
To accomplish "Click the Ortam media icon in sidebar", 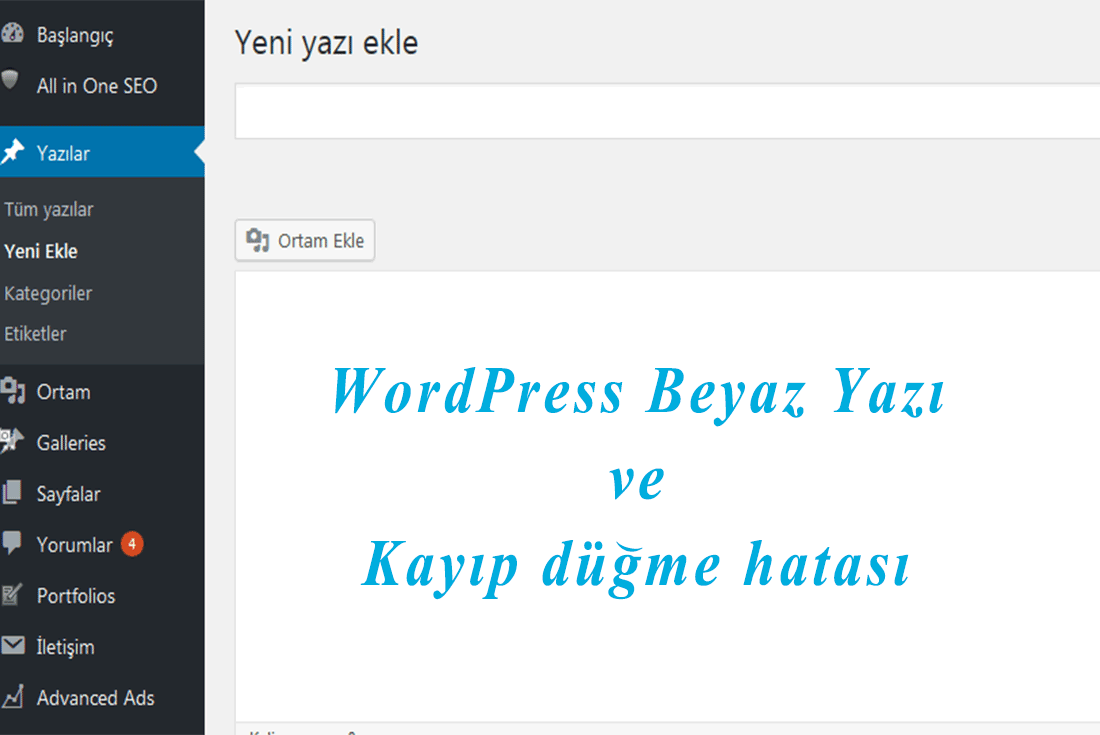I will click(x=13, y=391).
